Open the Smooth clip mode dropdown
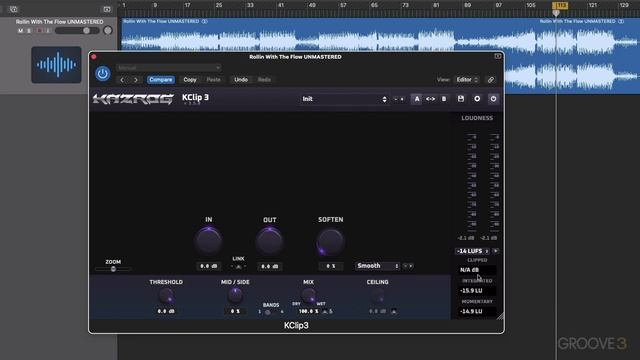 pyautogui.click(x=377, y=266)
